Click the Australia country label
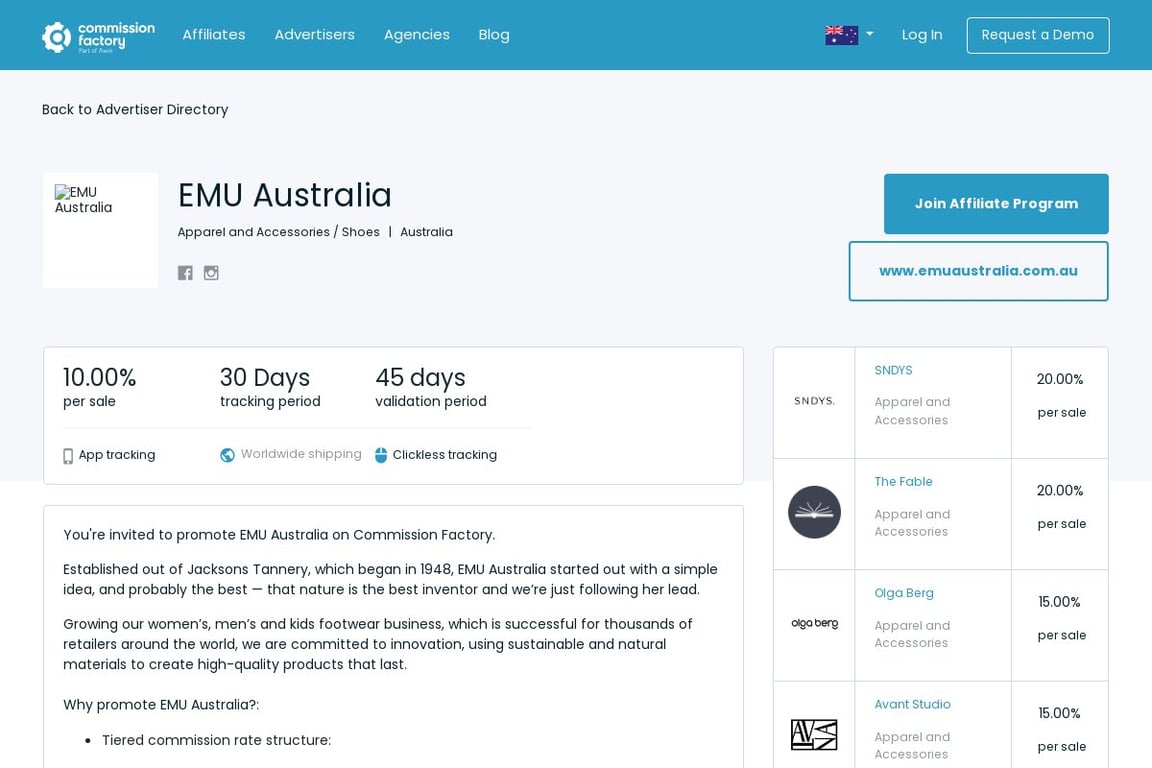Image resolution: width=1152 pixels, height=768 pixels. point(426,232)
